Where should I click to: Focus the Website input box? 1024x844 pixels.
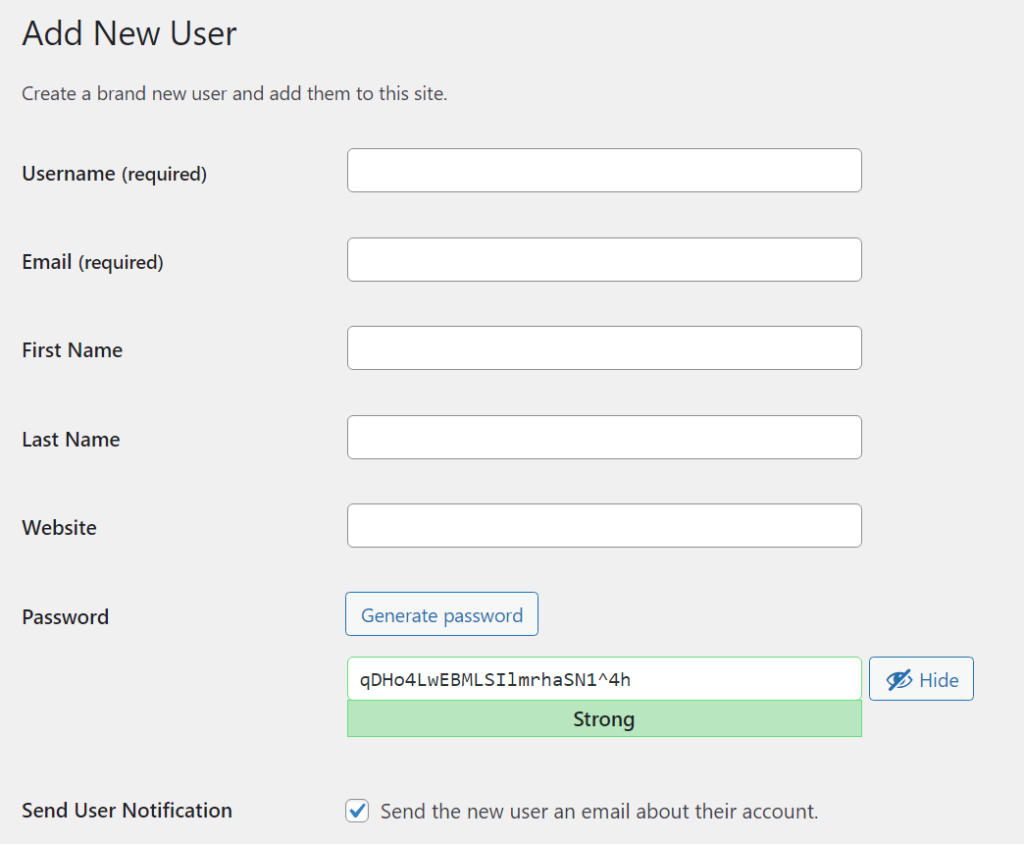point(604,526)
